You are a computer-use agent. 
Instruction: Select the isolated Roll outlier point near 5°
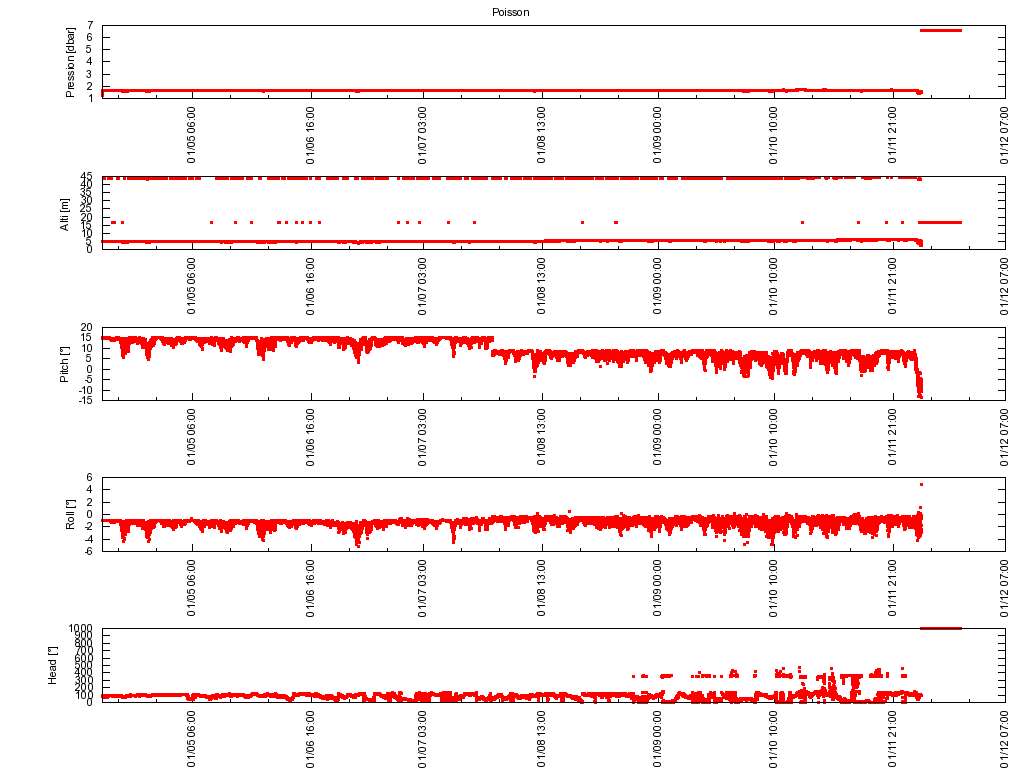921,485
